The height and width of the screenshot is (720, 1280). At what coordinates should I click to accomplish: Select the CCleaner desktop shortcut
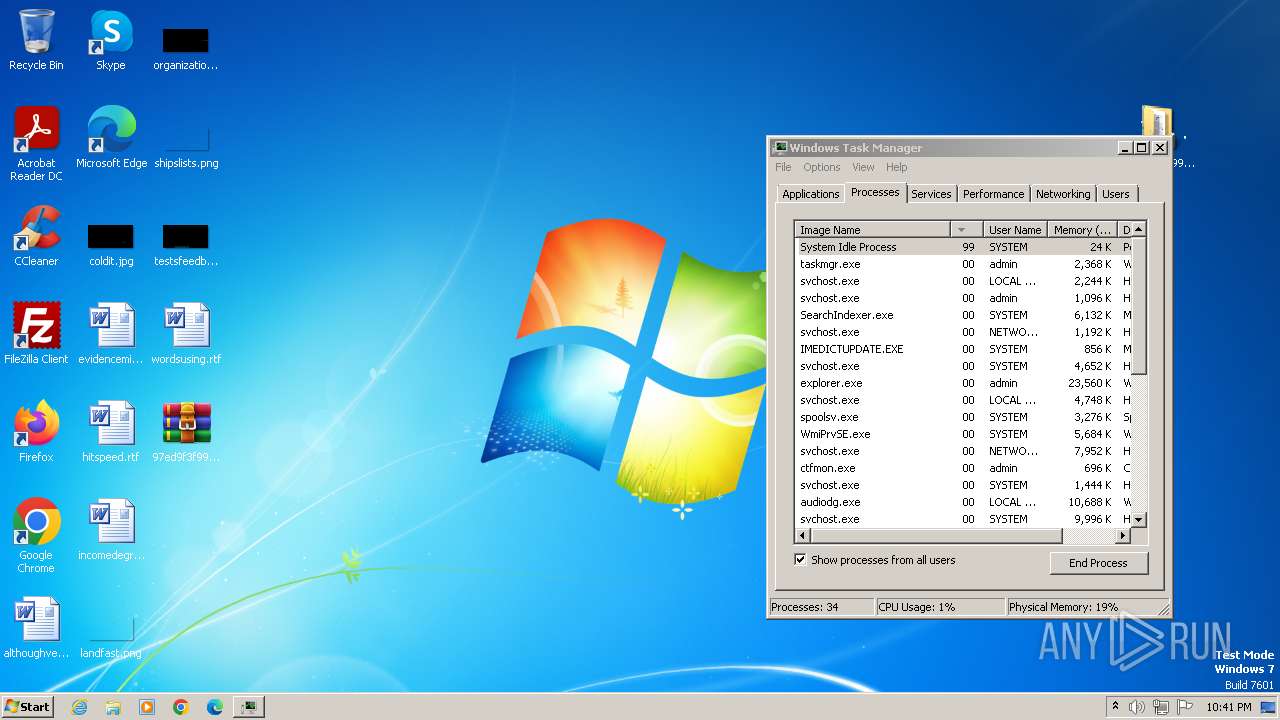coord(36,236)
